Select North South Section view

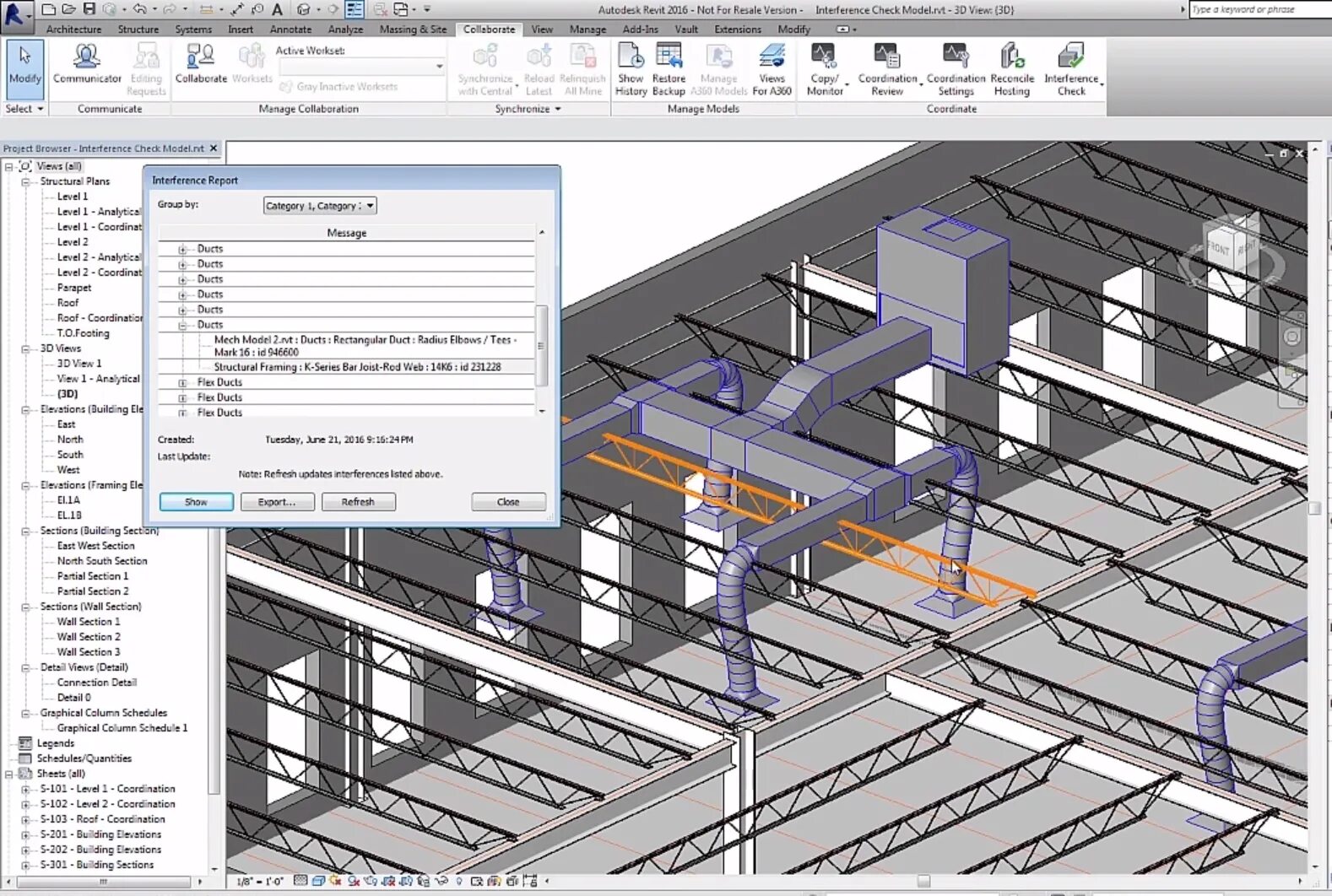tap(102, 561)
